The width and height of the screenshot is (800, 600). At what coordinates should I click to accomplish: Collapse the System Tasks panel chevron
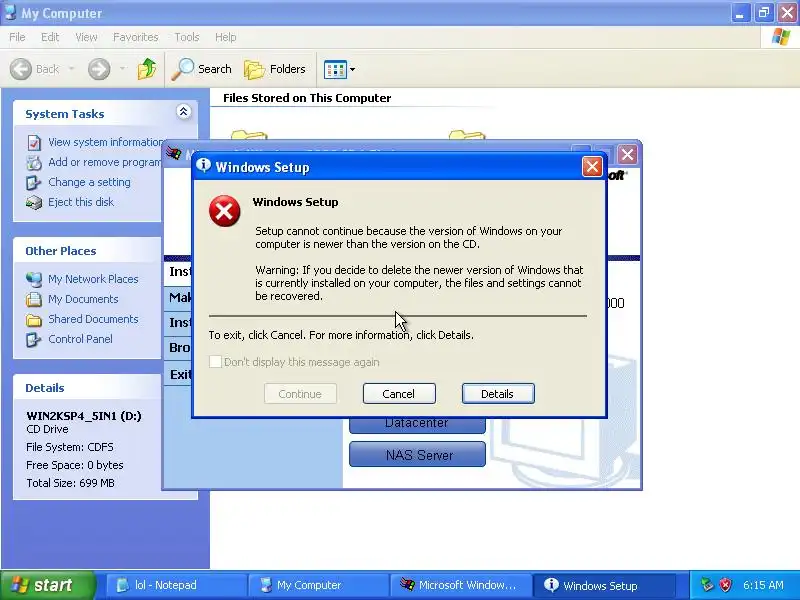[184, 111]
